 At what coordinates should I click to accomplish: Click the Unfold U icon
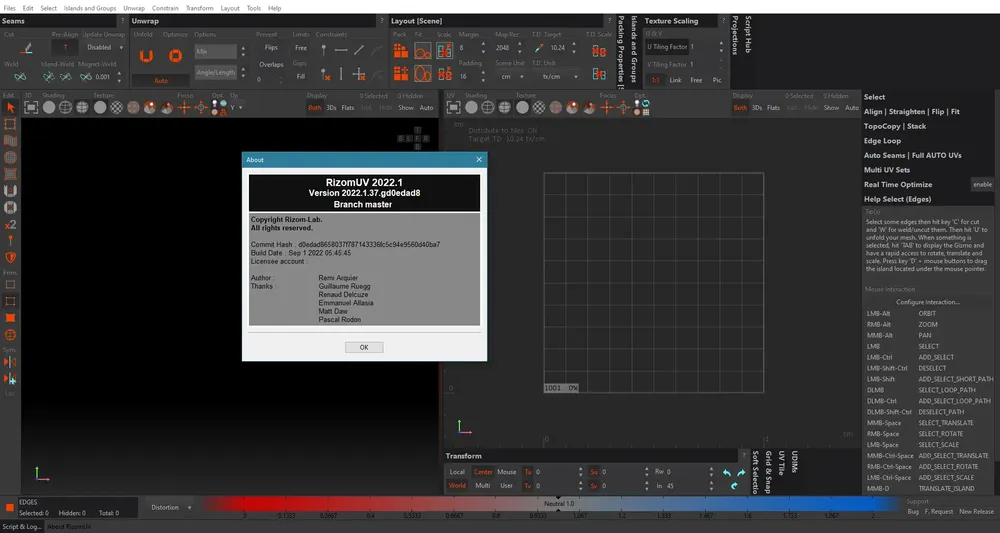tap(146, 56)
